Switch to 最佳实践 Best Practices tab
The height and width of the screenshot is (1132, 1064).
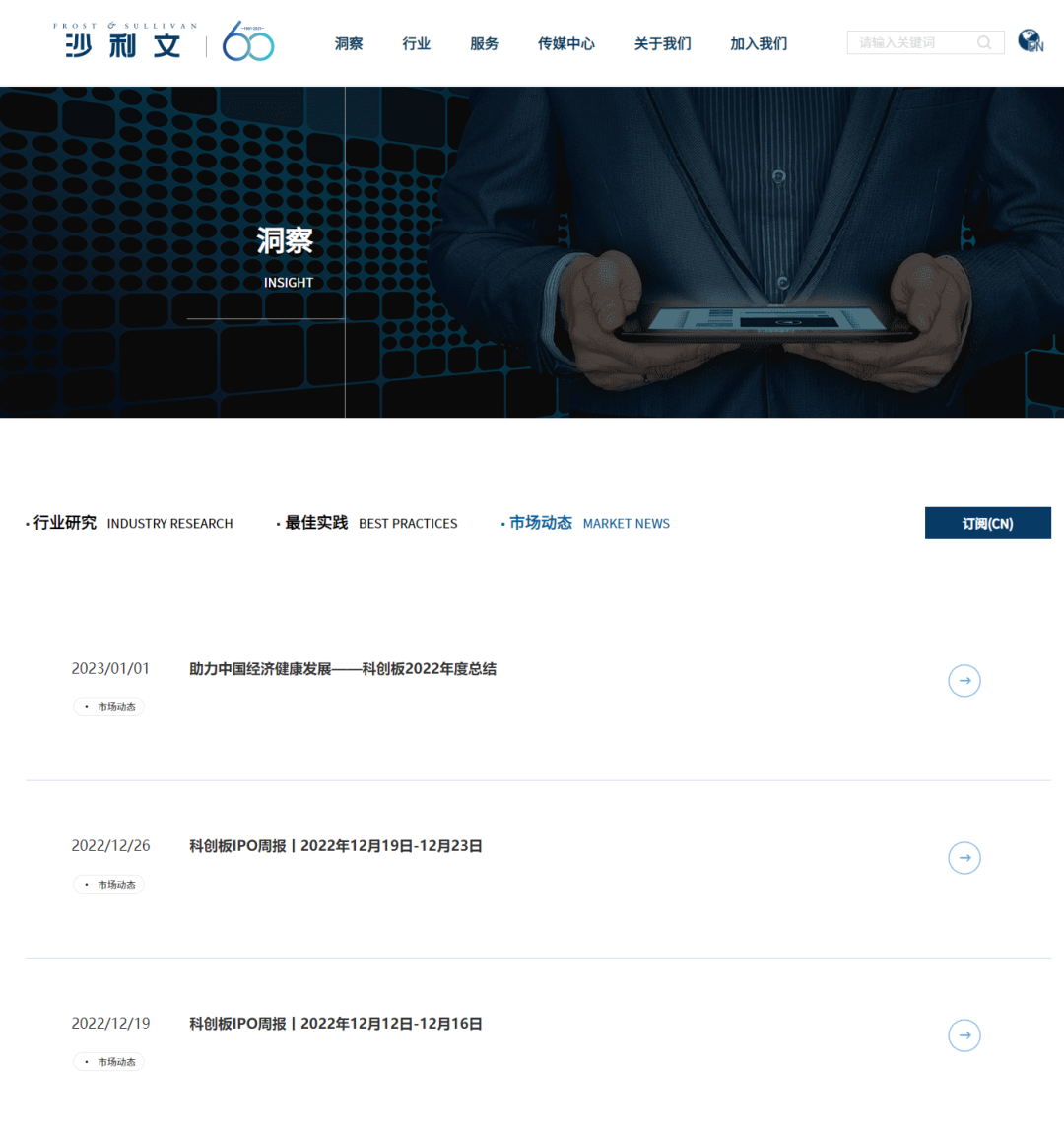(x=369, y=523)
